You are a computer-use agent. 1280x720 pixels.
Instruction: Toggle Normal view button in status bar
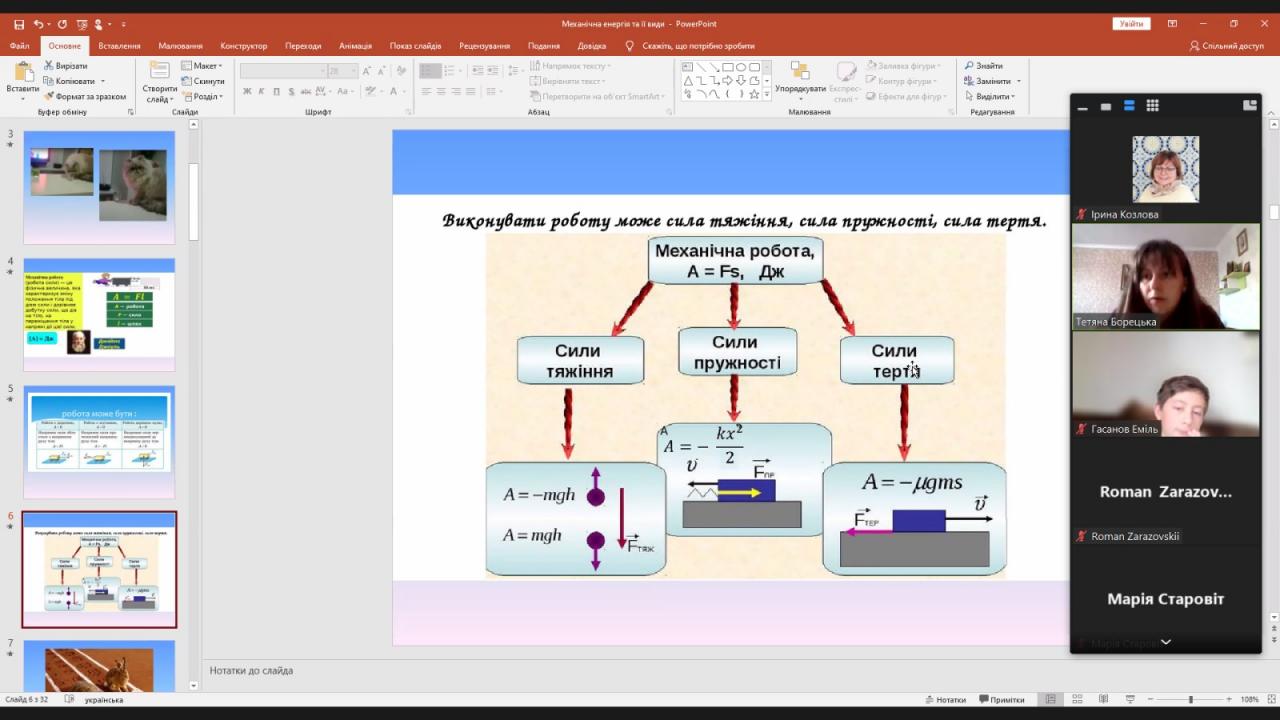(x=1050, y=700)
